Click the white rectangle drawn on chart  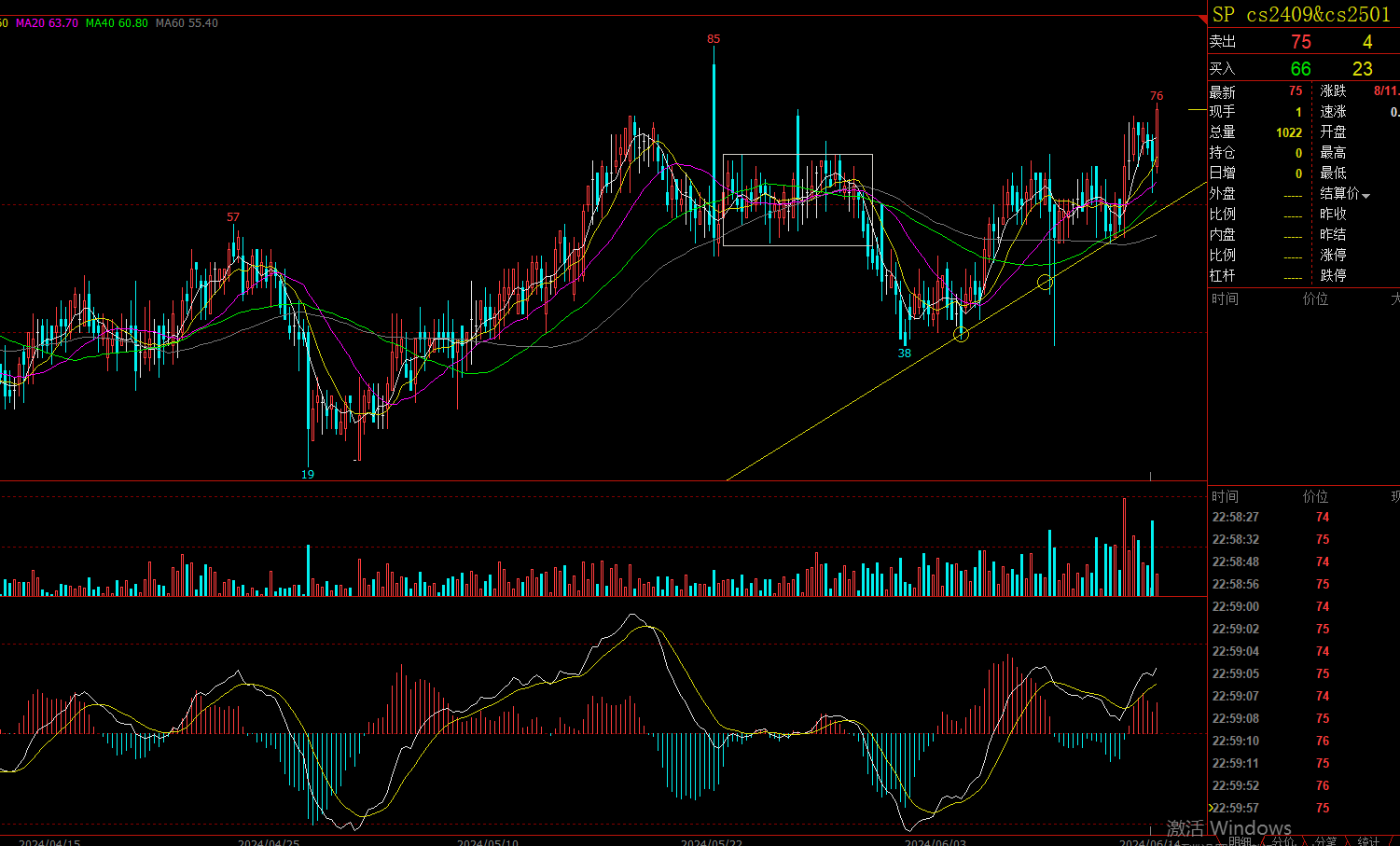[x=797, y=155]
